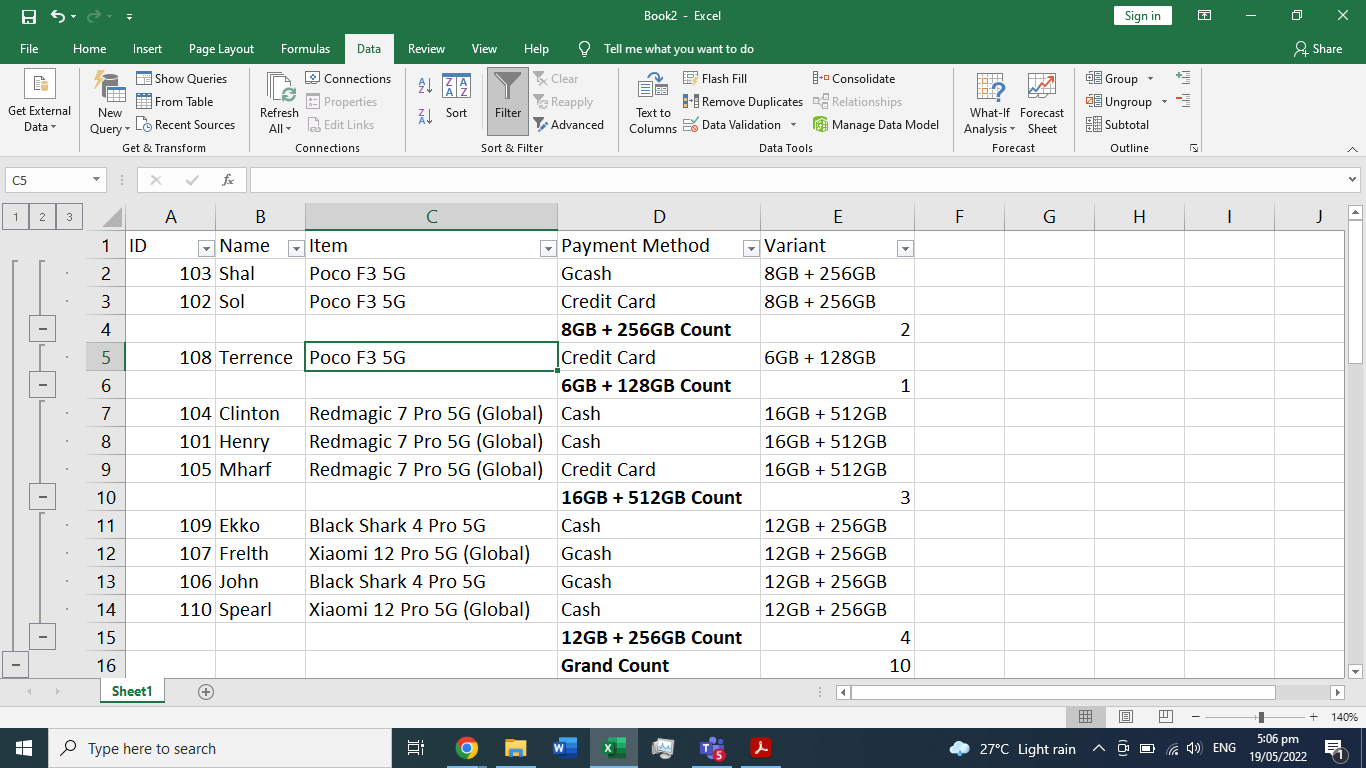Switch to the Page Layout tab
The width and height of the screenshot is (1366, 768).
tap(221, 48)
